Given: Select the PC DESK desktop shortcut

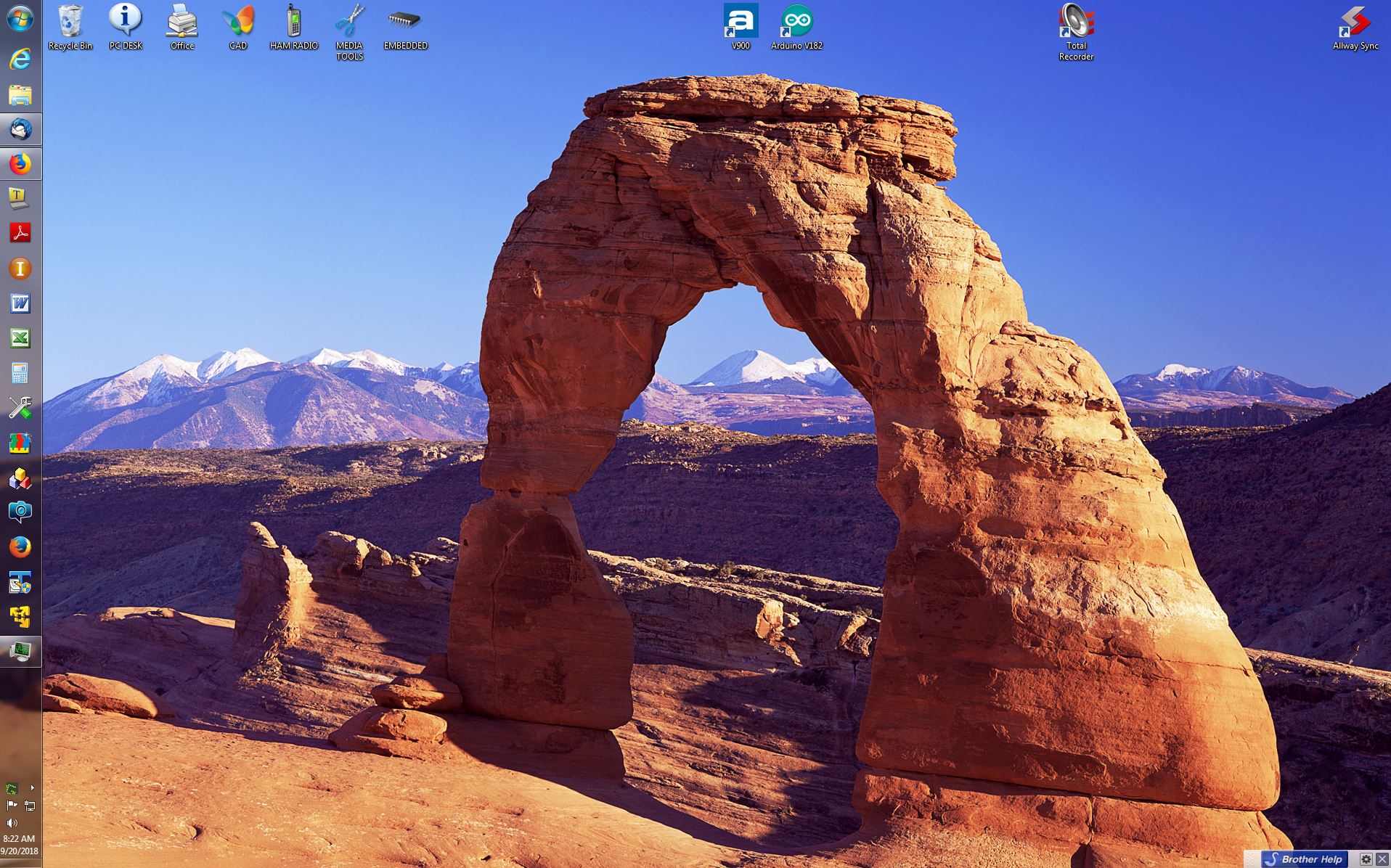Looking at the screenshot, I should point(126,28).
